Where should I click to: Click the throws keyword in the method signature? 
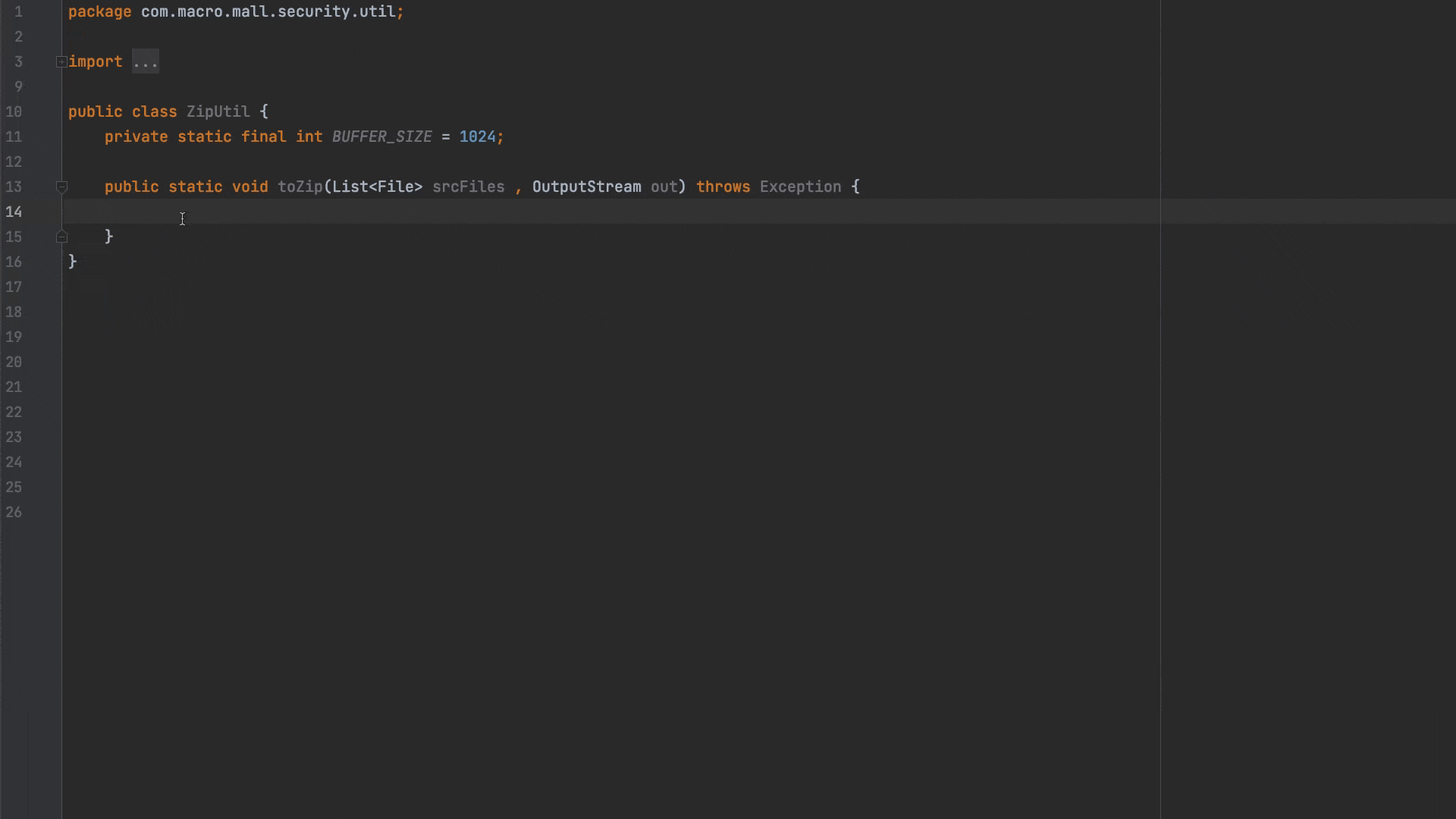click(x=723, y=187)
